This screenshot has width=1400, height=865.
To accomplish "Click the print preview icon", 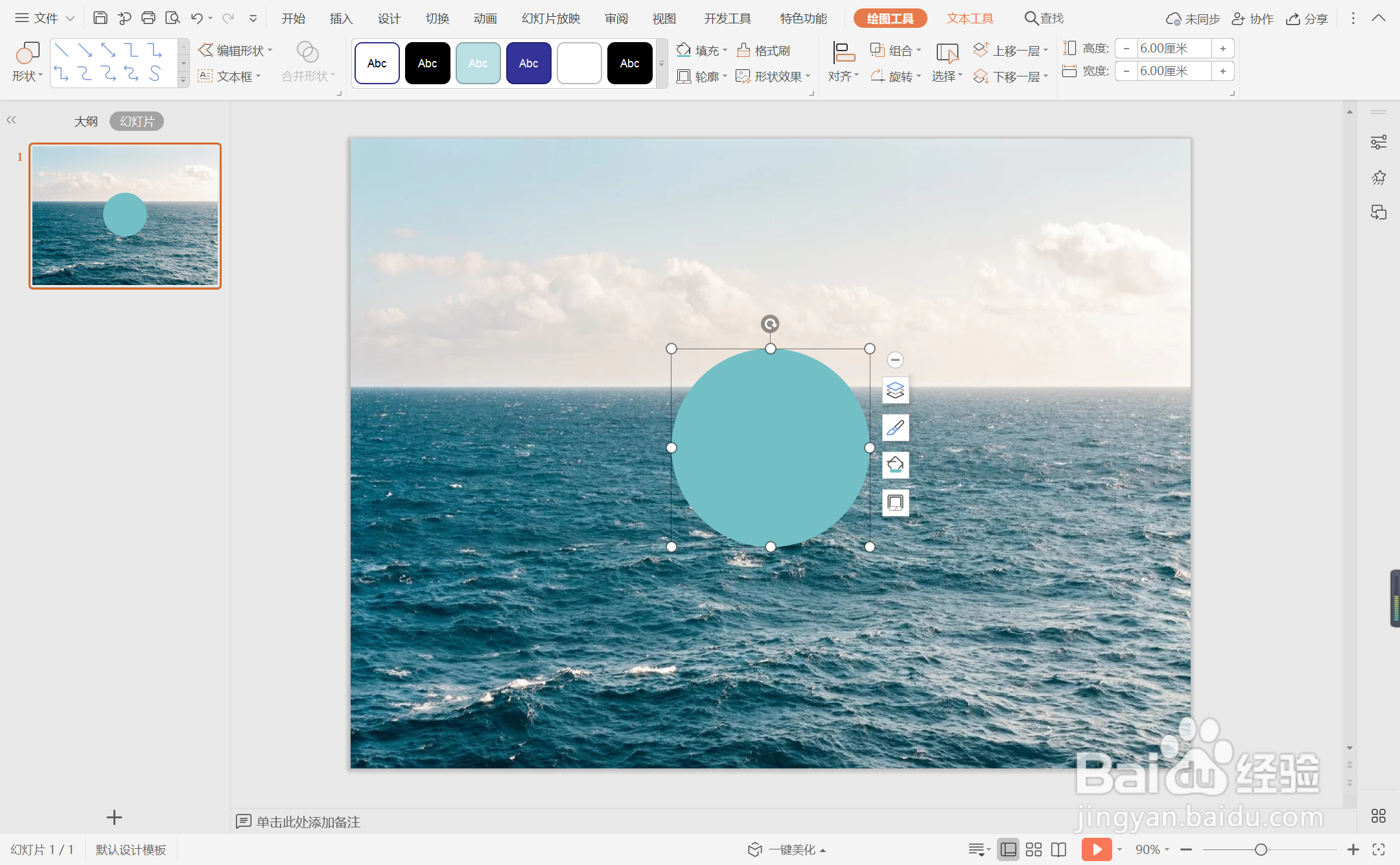I will [x=172, y=18].
